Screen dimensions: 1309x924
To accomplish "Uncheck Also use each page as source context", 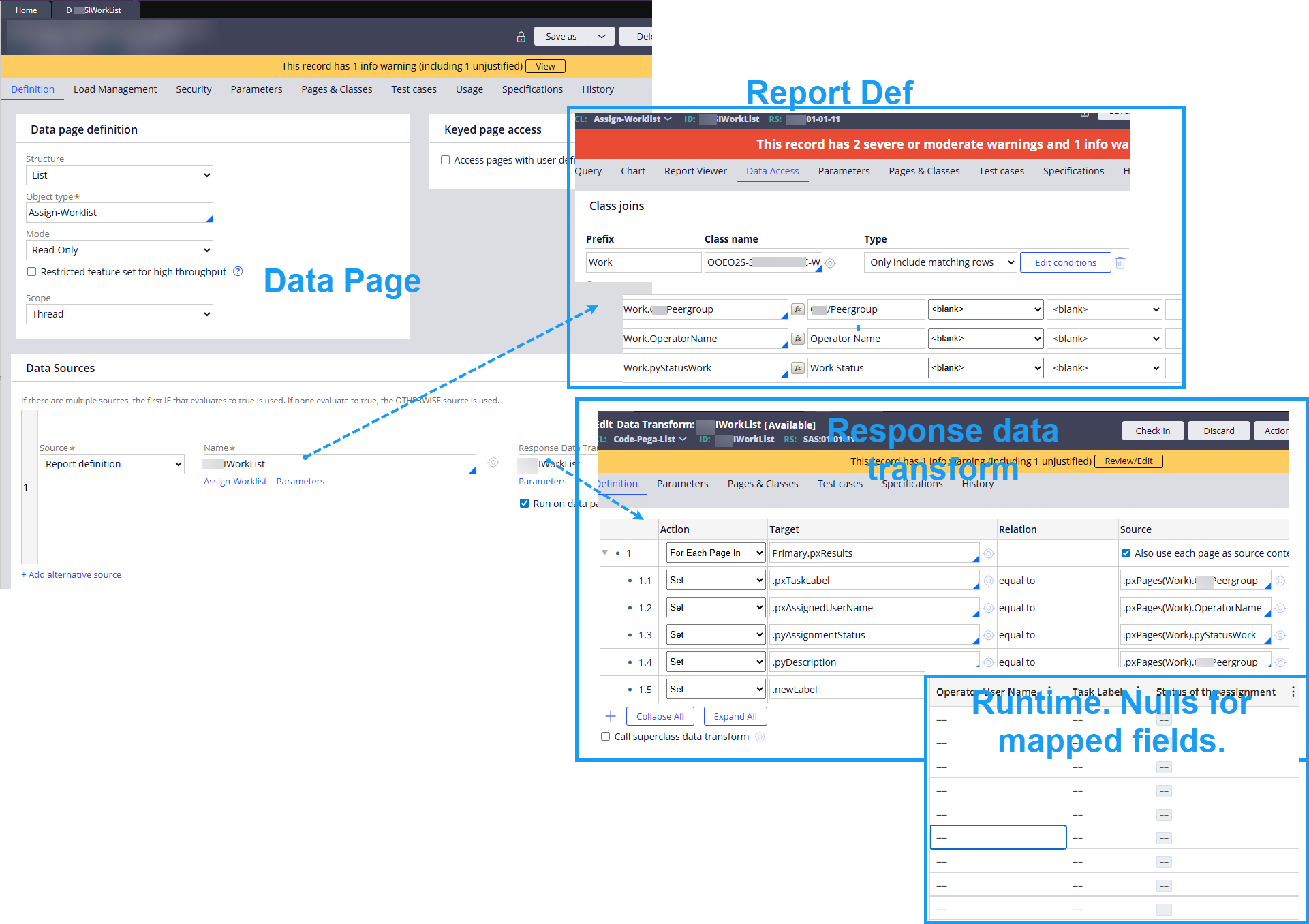I will [1126, 553].
